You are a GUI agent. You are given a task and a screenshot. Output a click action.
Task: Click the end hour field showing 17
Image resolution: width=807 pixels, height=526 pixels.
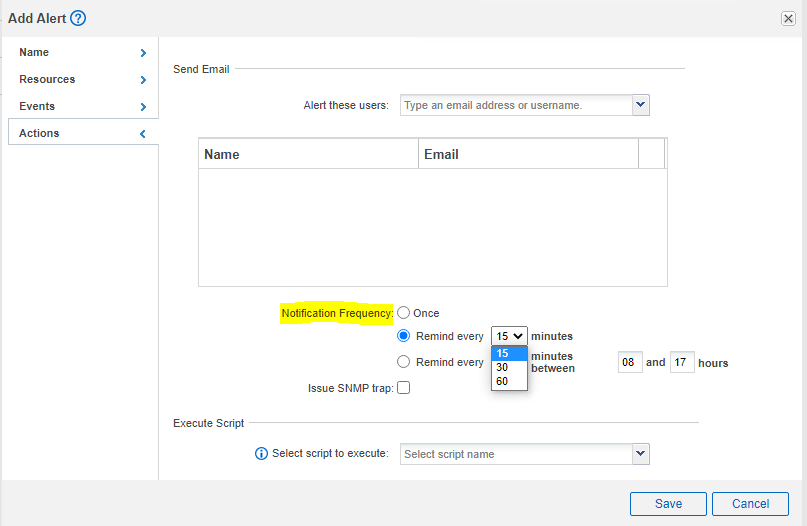coord(682,363)
